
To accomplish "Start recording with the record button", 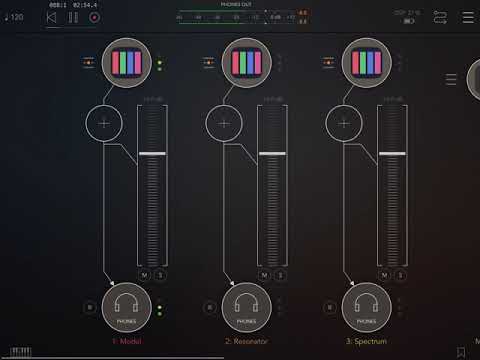I will click(x=94, y=17).
